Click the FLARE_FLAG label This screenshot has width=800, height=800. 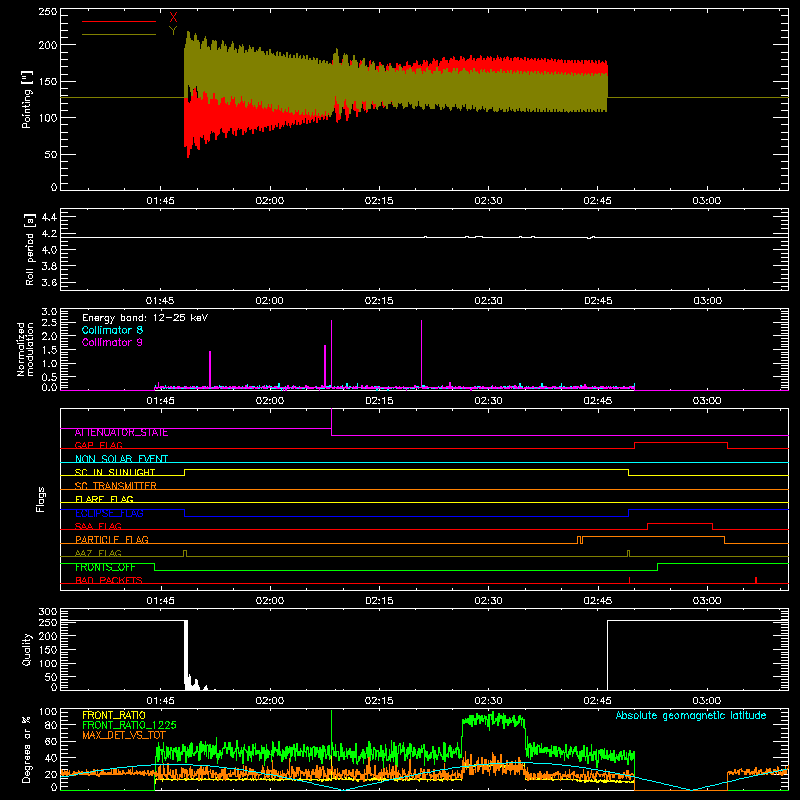click(x=104, y=499)
